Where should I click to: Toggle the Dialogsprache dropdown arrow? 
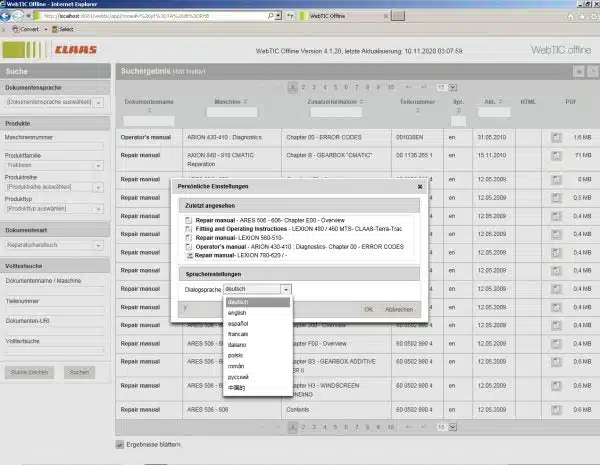[x=286, y=289]
